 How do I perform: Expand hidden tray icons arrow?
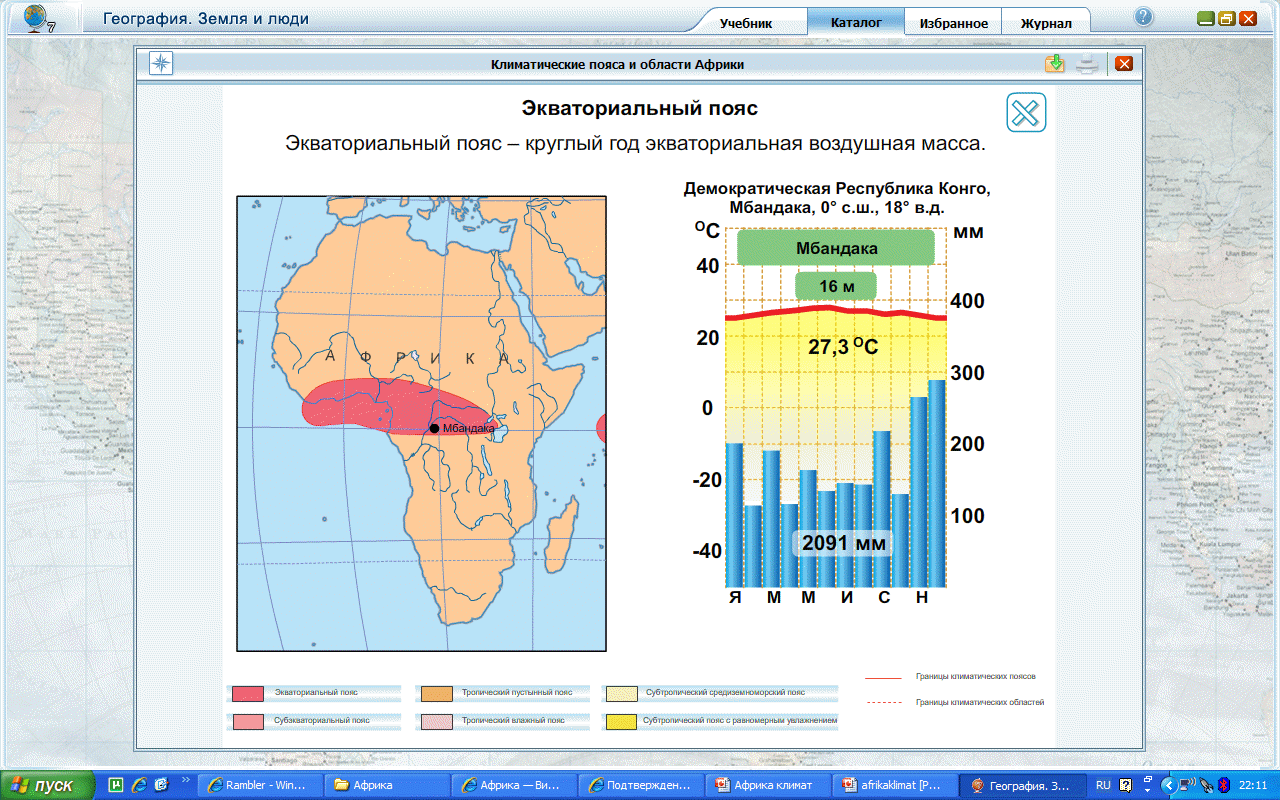click(1167, 785)
